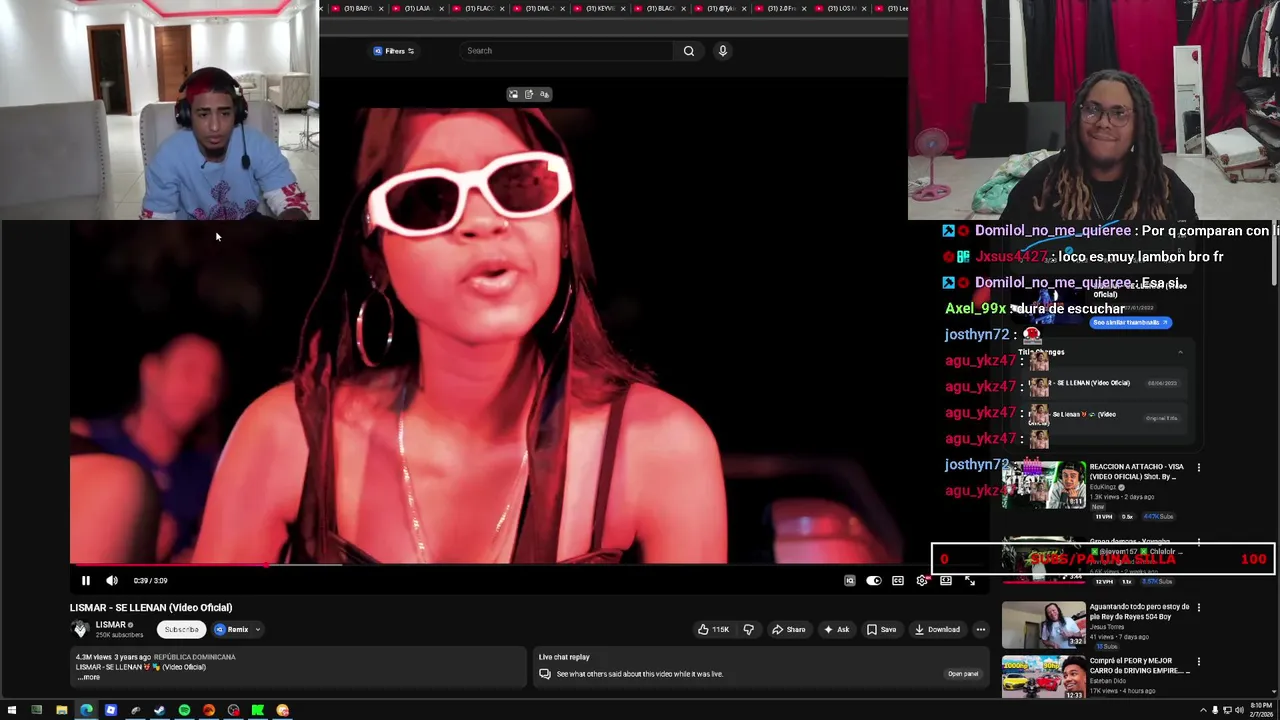Click the translate overlay icon above video
The height and width of the screenshot is (720, 1280).
544,94
